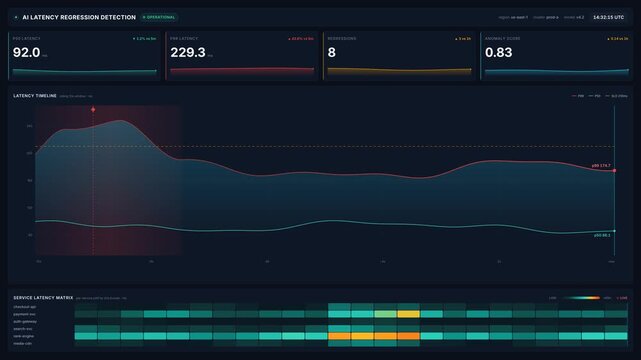Click the 14:32:15 UTC clock
Image resolution: width=641 pixels, height=360 pixels.
tap(608, 18)
